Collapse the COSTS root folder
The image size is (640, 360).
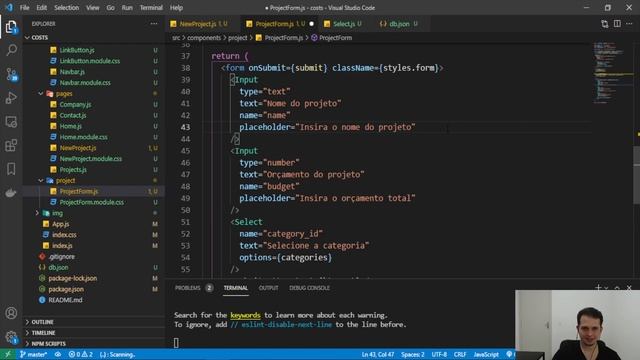point(27,38)
